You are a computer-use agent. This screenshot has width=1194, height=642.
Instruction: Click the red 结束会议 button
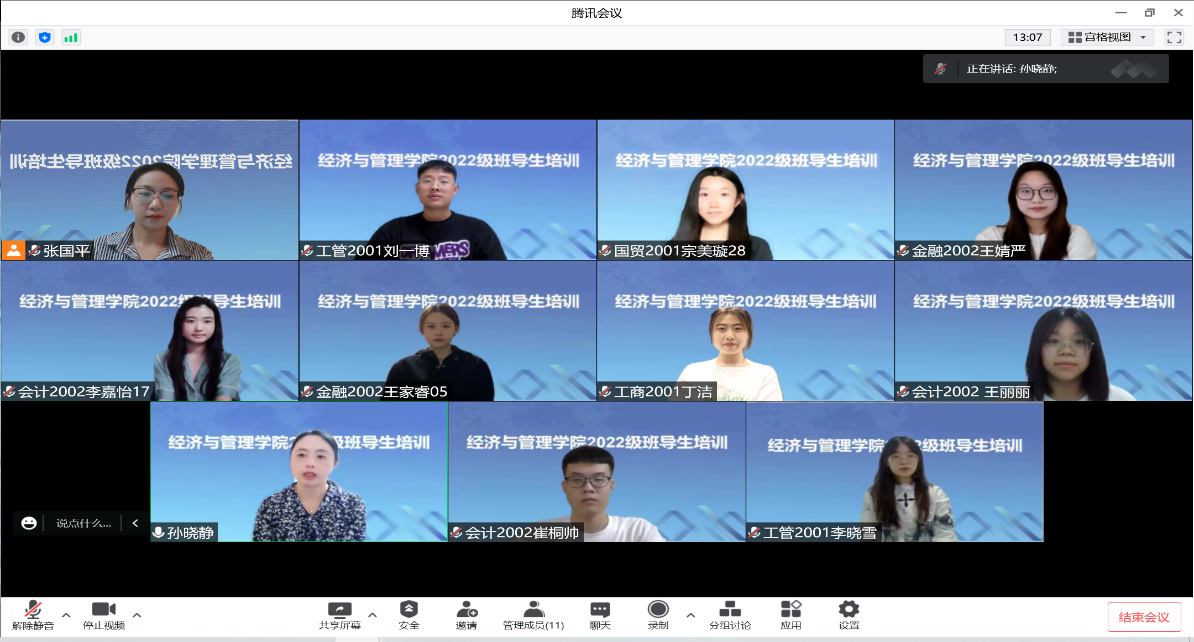[1144, 616]
